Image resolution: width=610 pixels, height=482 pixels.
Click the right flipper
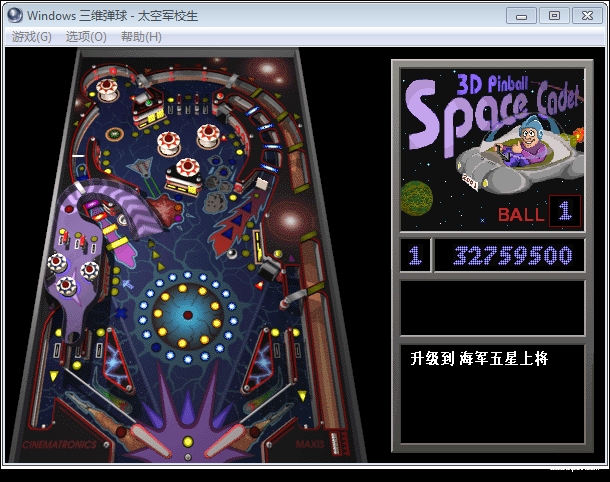click(225, 440)
